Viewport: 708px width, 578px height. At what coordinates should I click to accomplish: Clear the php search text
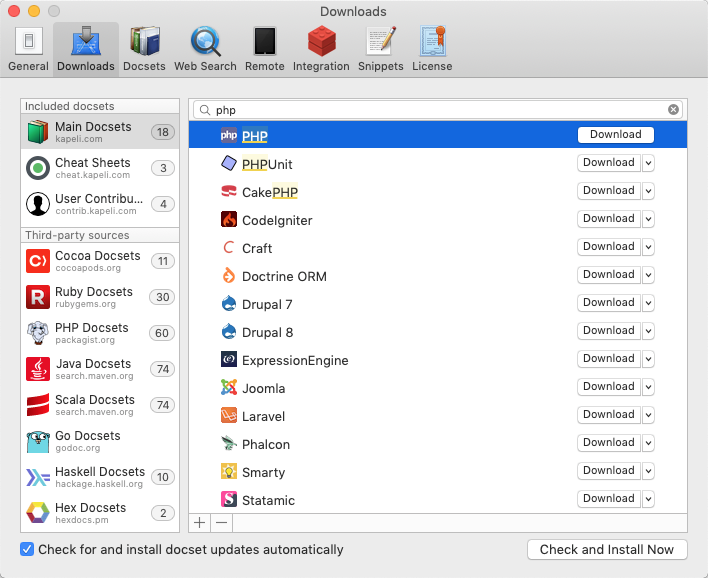point(673,109)
